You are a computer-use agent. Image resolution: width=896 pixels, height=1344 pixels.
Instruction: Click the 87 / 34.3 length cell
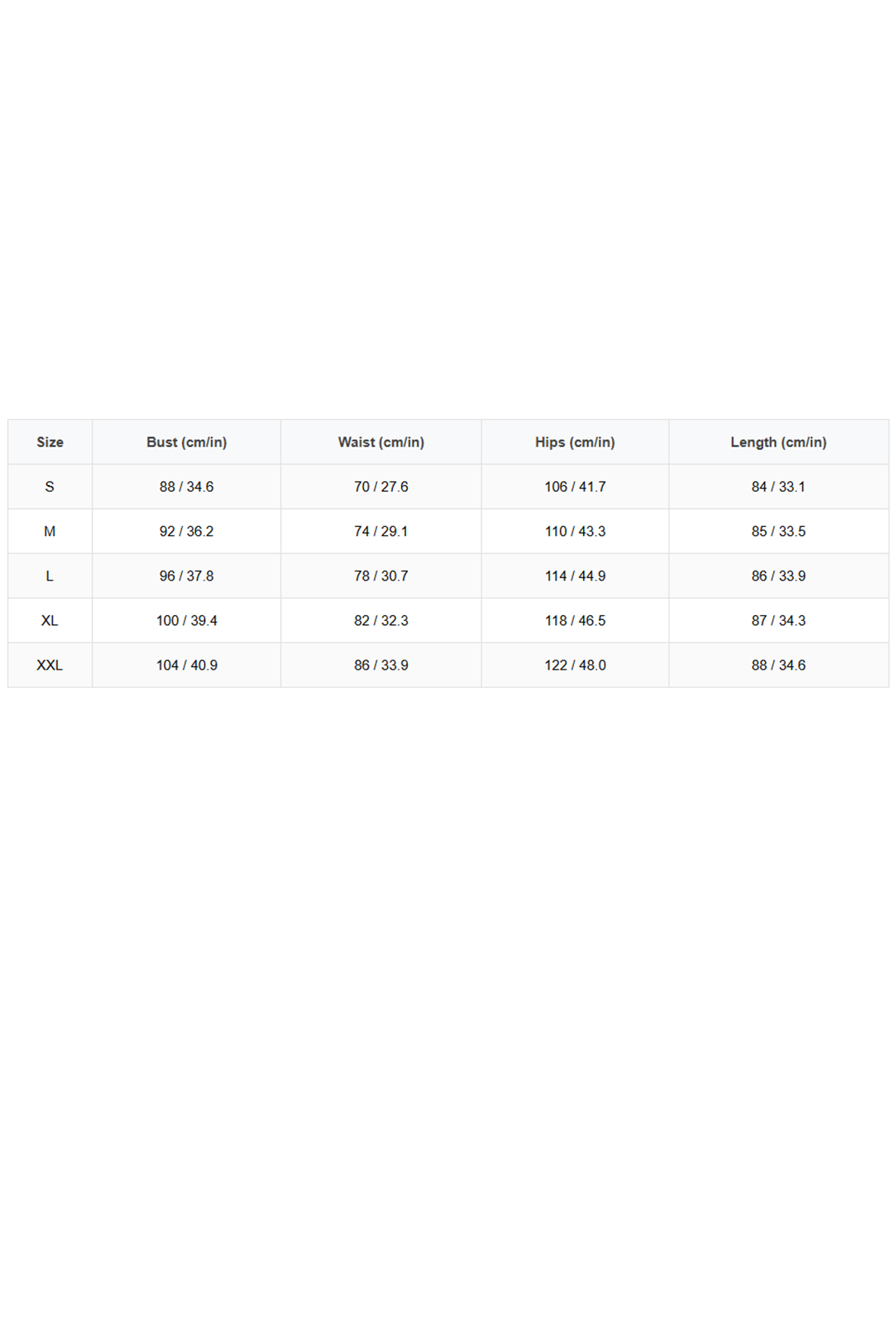[778, 620]
